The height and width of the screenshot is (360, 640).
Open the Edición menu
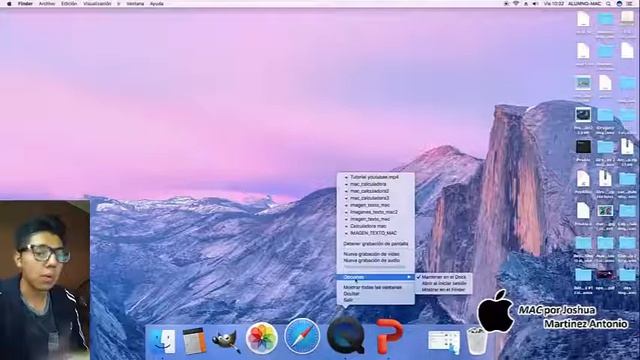coord(69,4)
